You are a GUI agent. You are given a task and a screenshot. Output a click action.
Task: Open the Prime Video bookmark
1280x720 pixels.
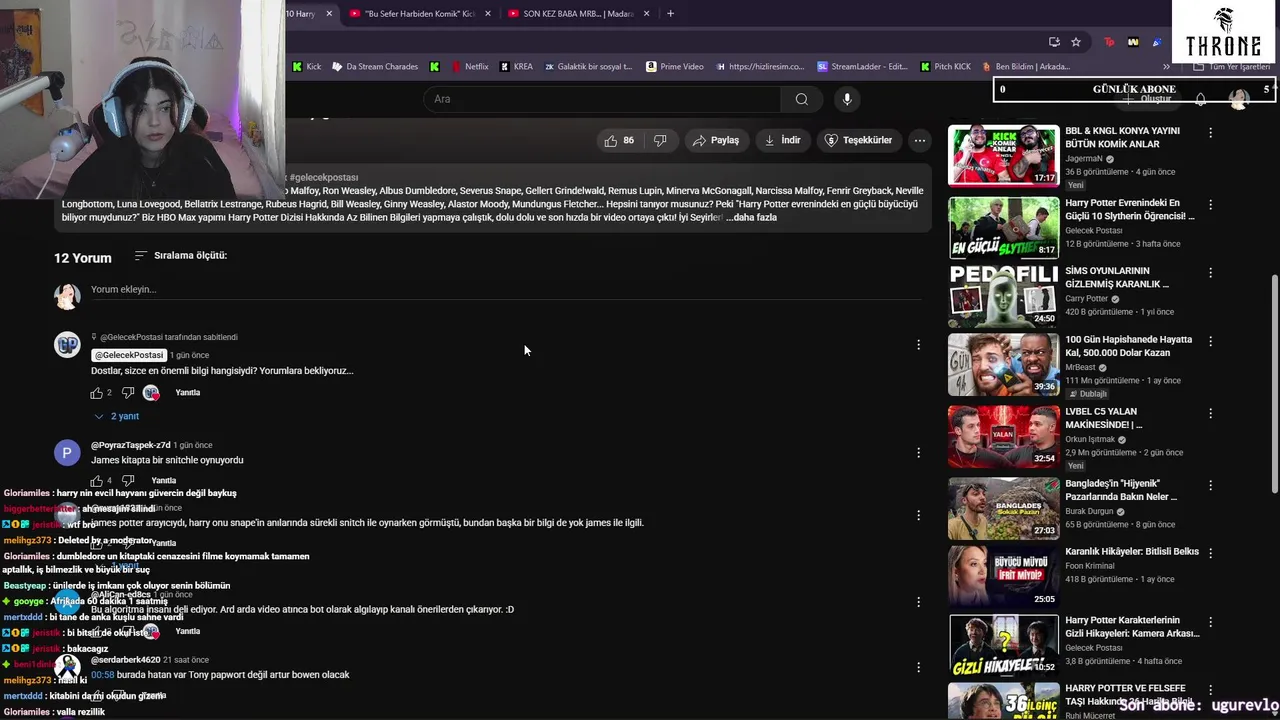(x=675, y=67)
